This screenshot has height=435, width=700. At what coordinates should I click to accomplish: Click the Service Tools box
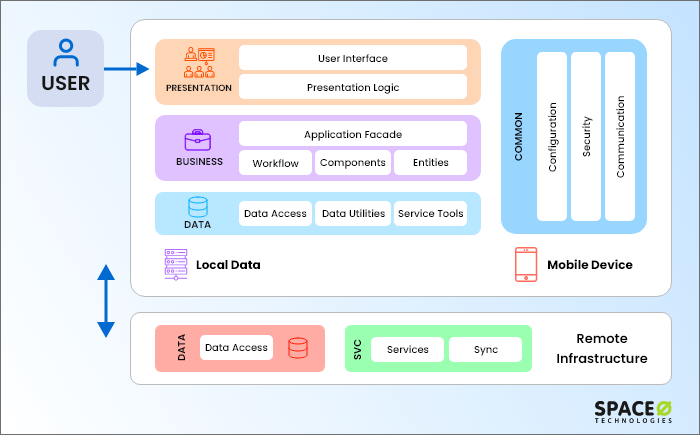430,213
